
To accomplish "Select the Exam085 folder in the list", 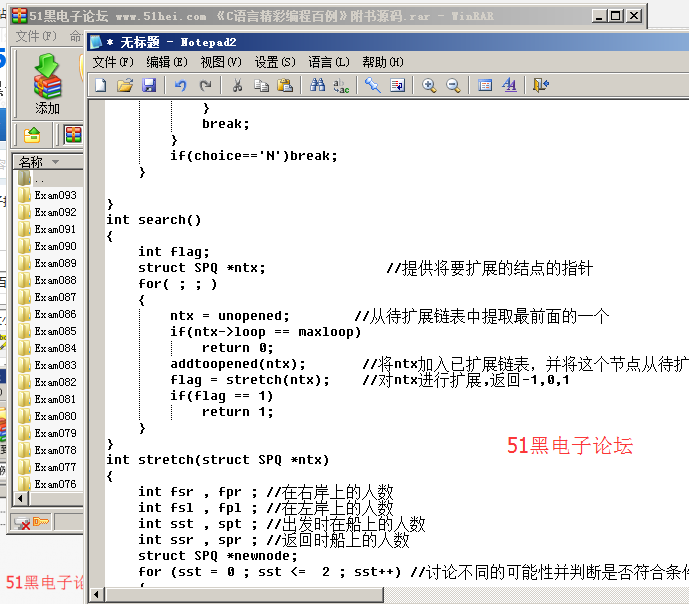I will click(x=55, y=331).
